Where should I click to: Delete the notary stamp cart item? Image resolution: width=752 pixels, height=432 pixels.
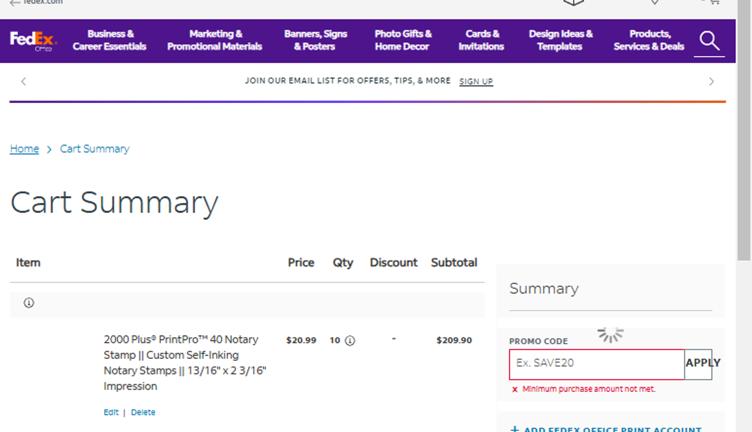(x=143, y=412)
